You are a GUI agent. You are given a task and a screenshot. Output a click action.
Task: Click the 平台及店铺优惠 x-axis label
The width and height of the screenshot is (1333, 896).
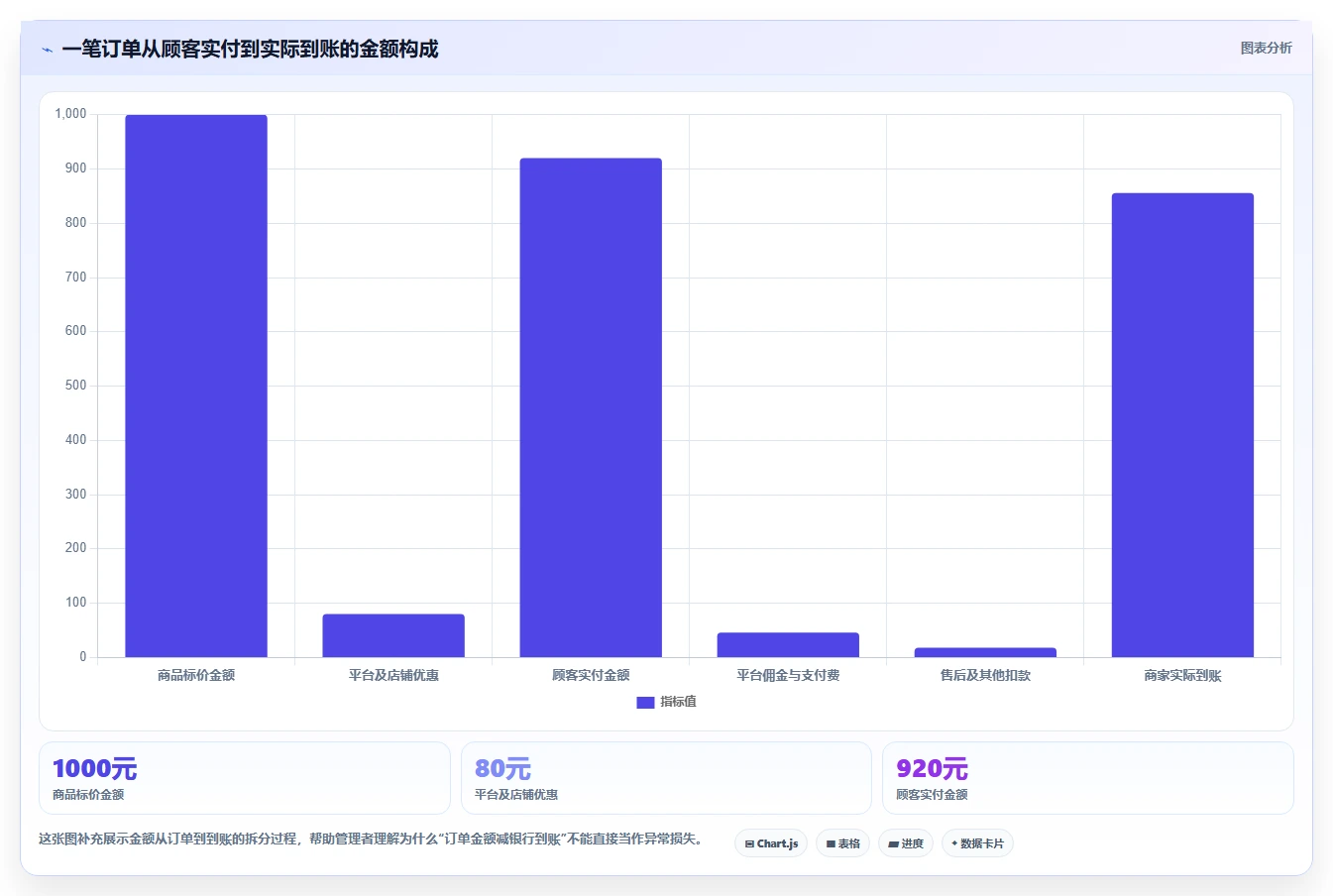393,675
